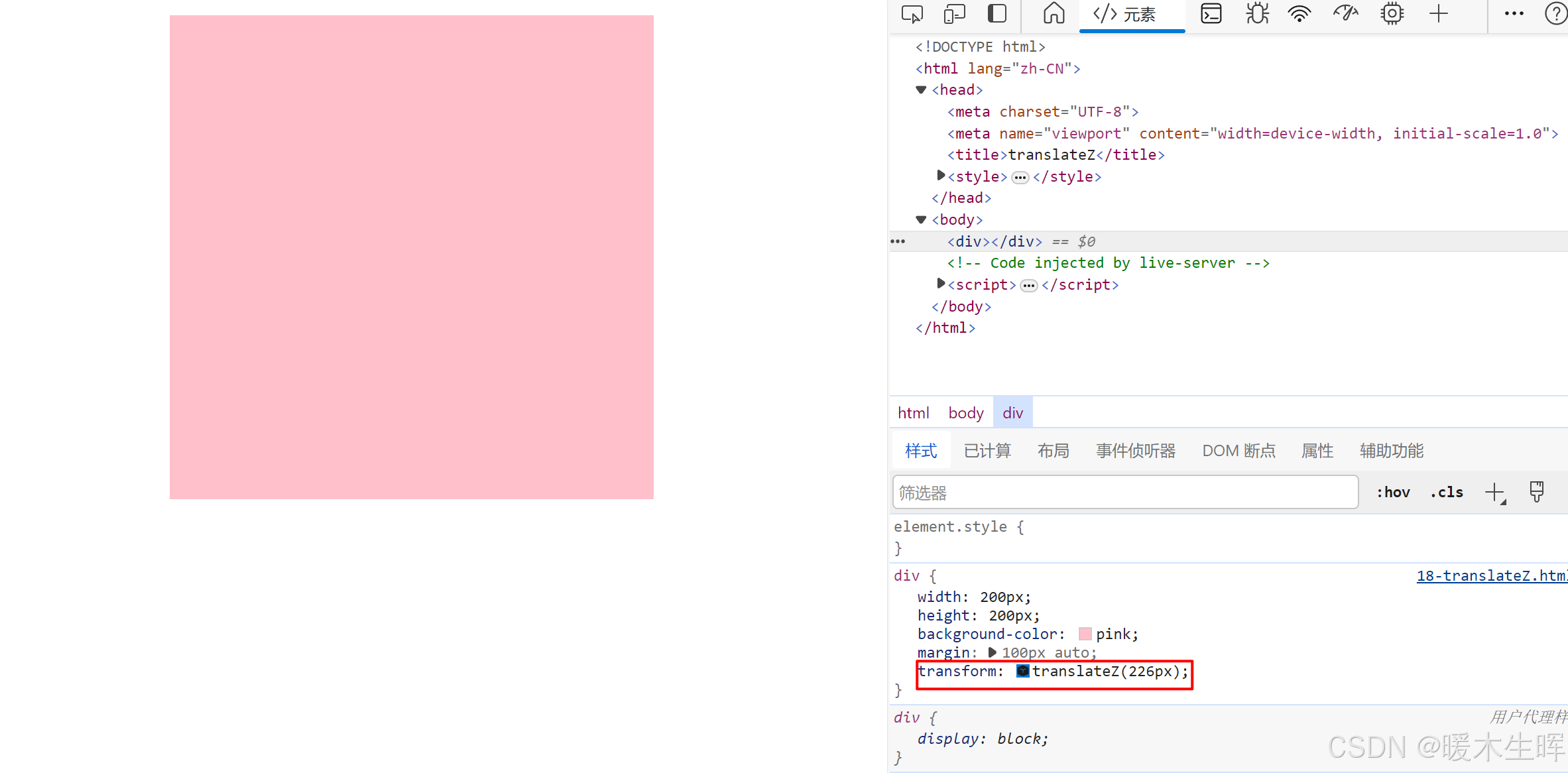Select the closing html tag line
Image resolution: width=1568 pixels, height=773 pixels.
pos(945,327)
